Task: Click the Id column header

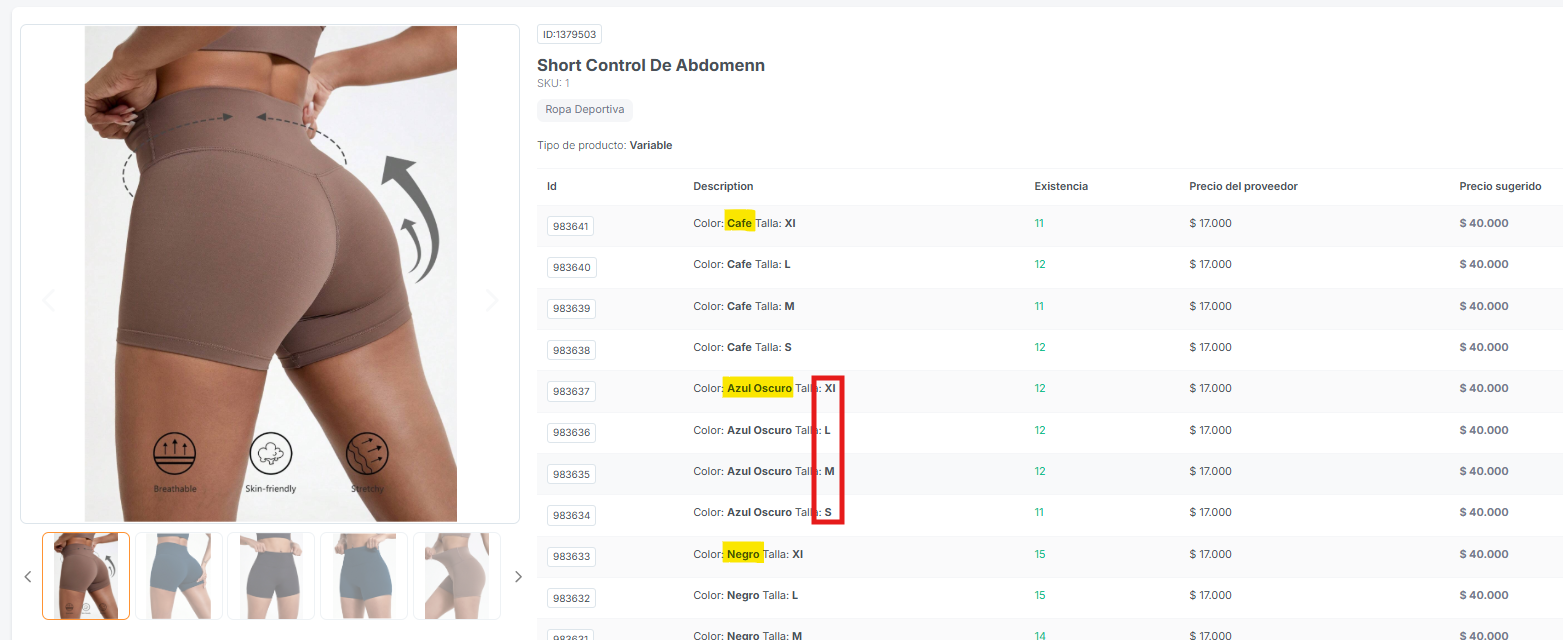Action: point(552,186)
